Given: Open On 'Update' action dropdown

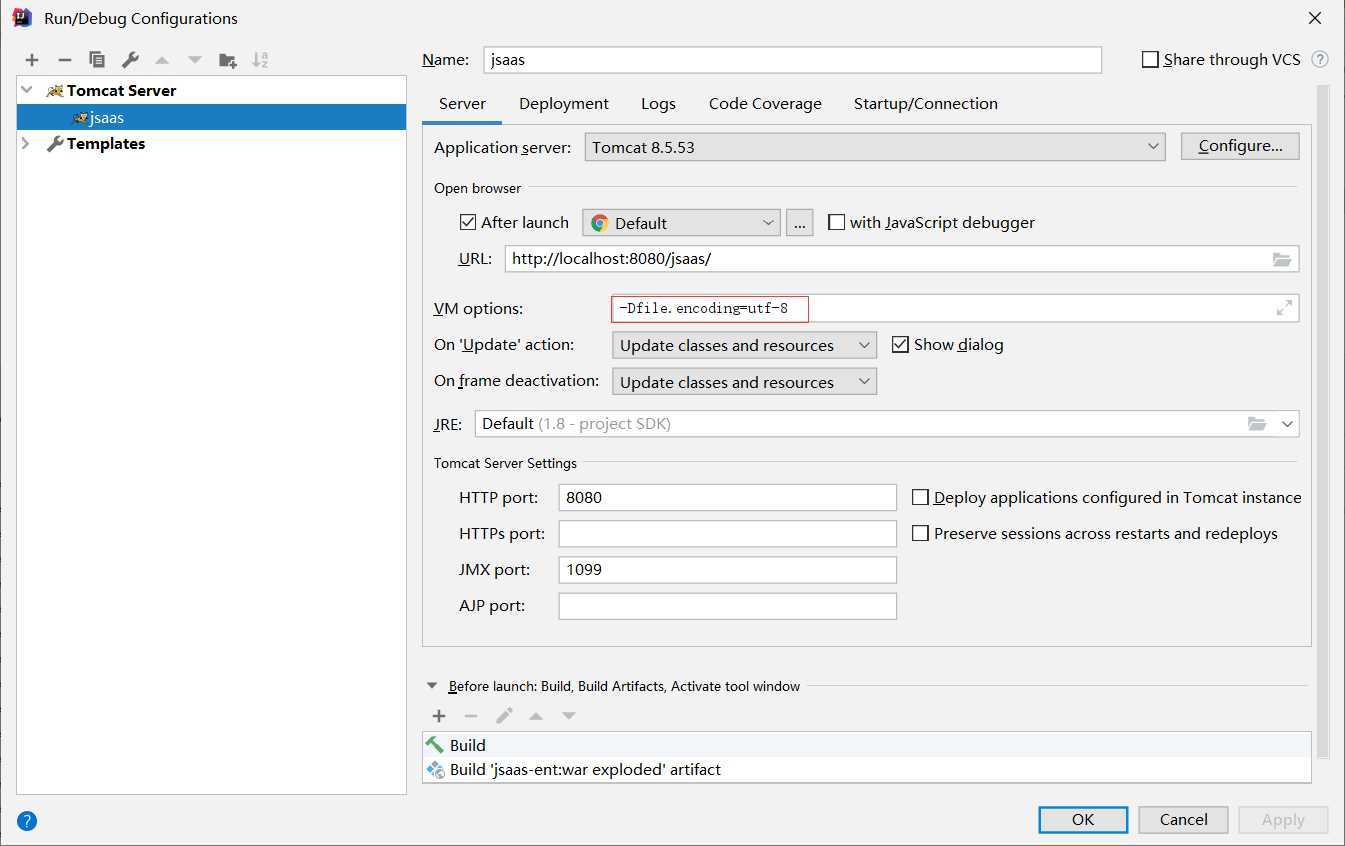Looking at the screenshot, I should tap(744, 345).
